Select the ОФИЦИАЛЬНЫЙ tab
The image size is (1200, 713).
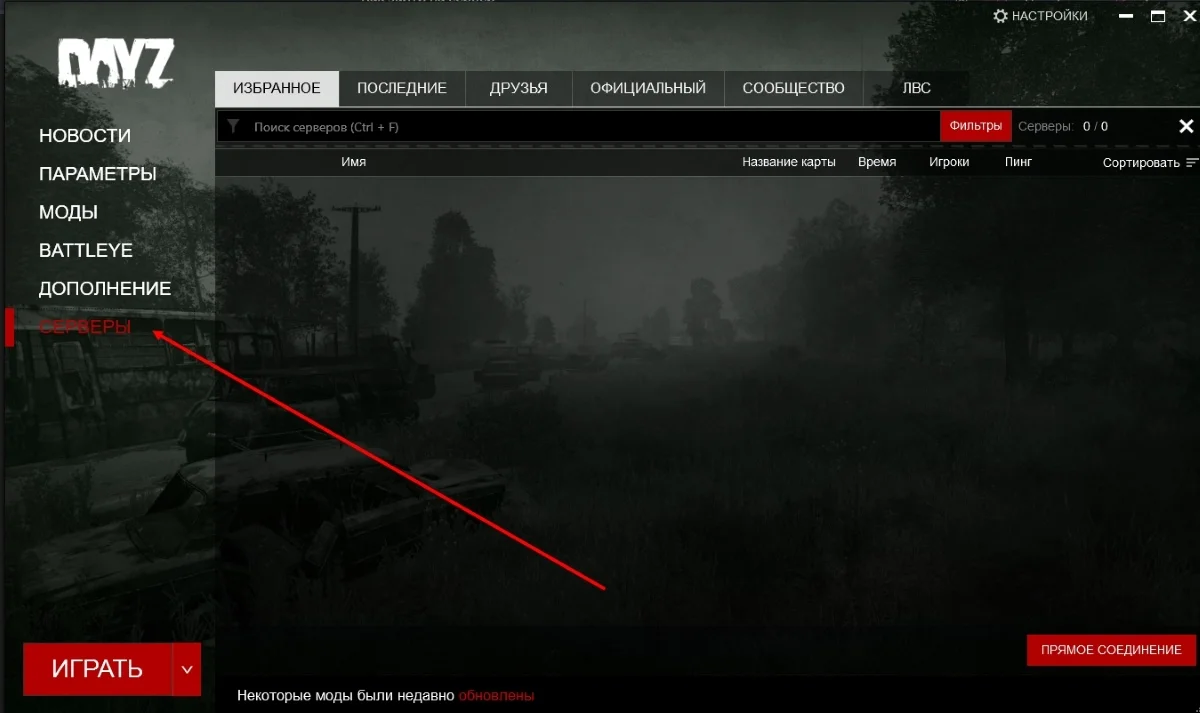pyautogui.click(x=648, y=88)
